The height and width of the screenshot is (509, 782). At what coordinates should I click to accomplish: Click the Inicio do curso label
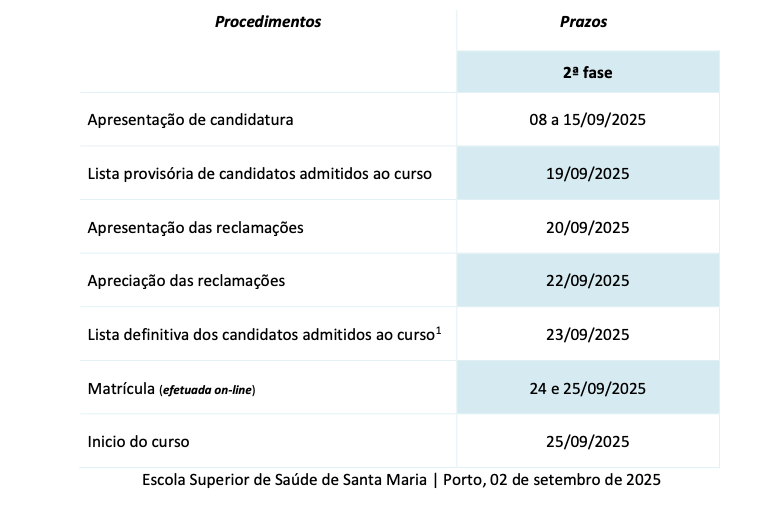pyautogui.click(x=138, y=441)
